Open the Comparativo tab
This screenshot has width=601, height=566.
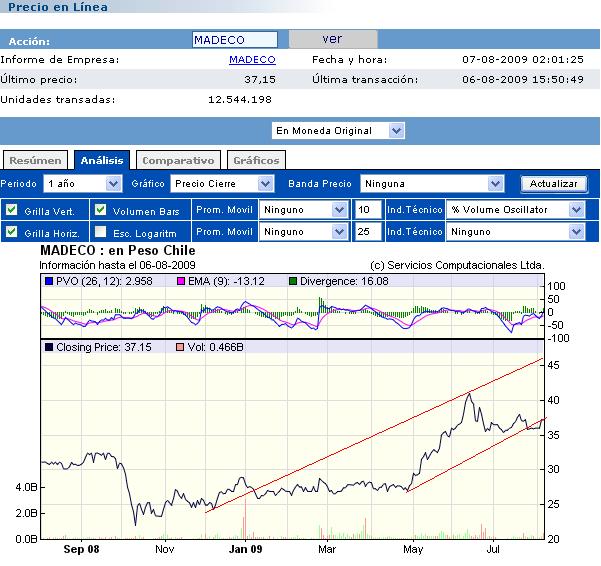point(178,160)
